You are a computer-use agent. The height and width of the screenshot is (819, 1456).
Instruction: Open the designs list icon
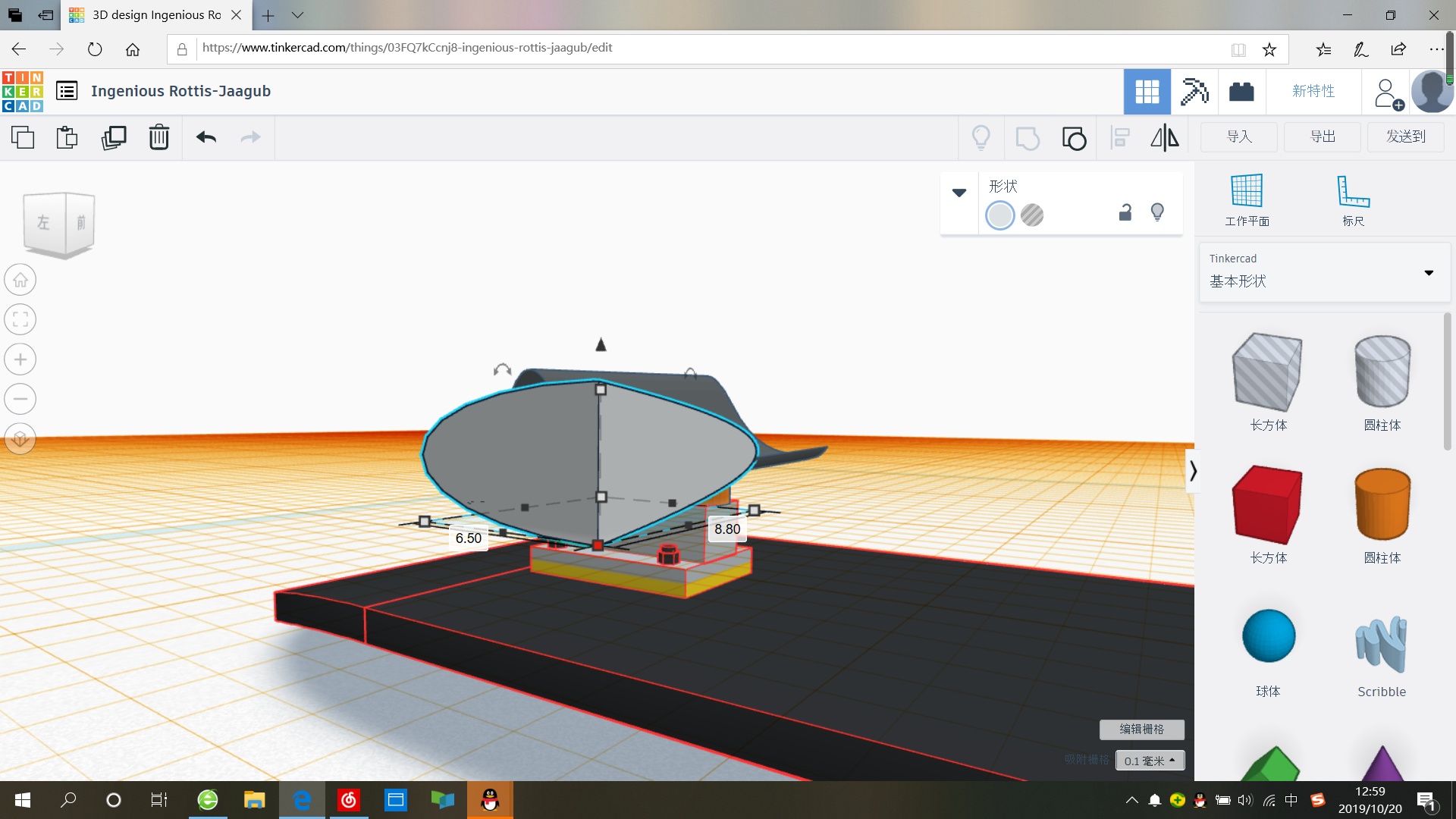tap(67, 91)
